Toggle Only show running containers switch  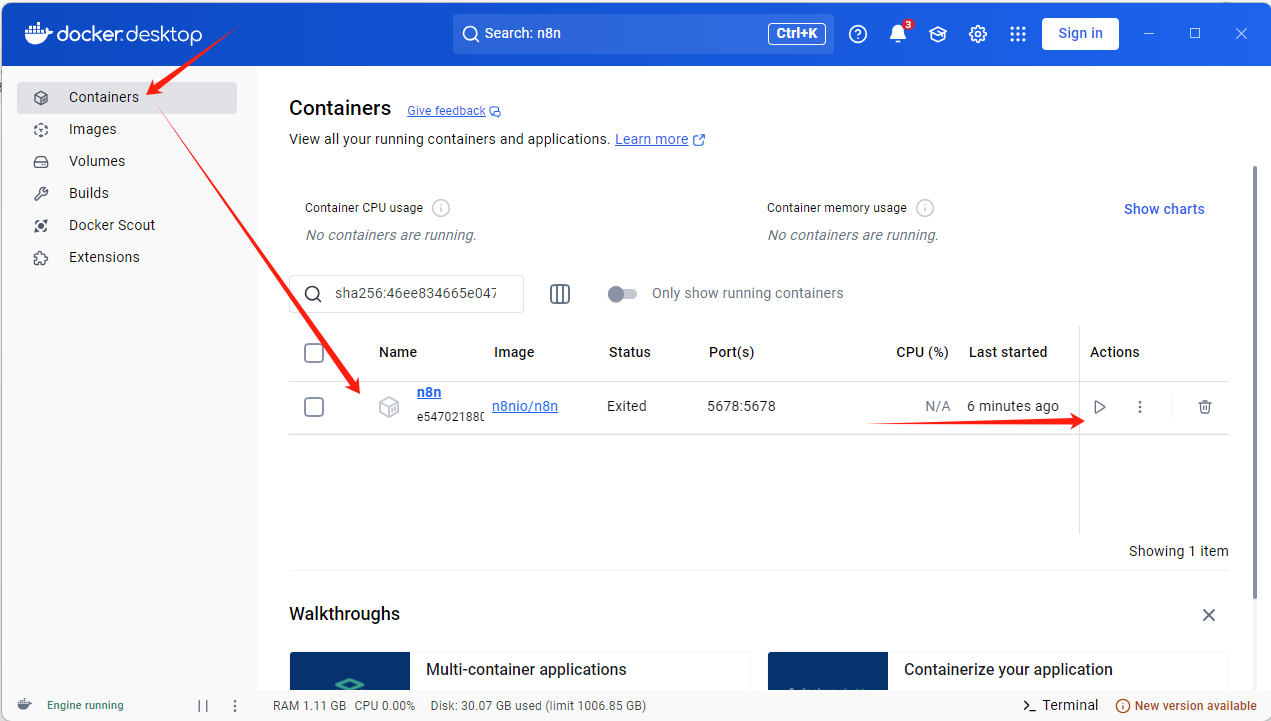(x=622, y=294)
